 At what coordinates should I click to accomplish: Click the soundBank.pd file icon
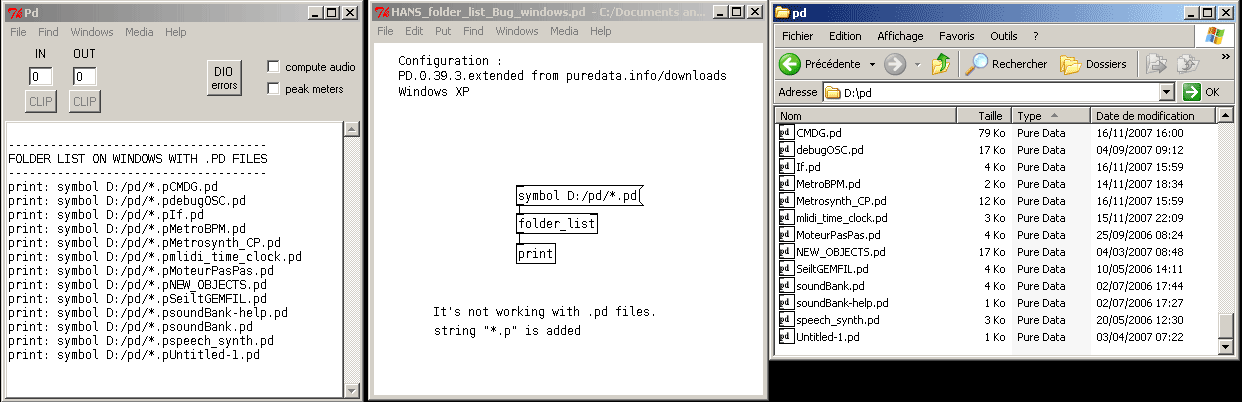click(x=785, y=285)
